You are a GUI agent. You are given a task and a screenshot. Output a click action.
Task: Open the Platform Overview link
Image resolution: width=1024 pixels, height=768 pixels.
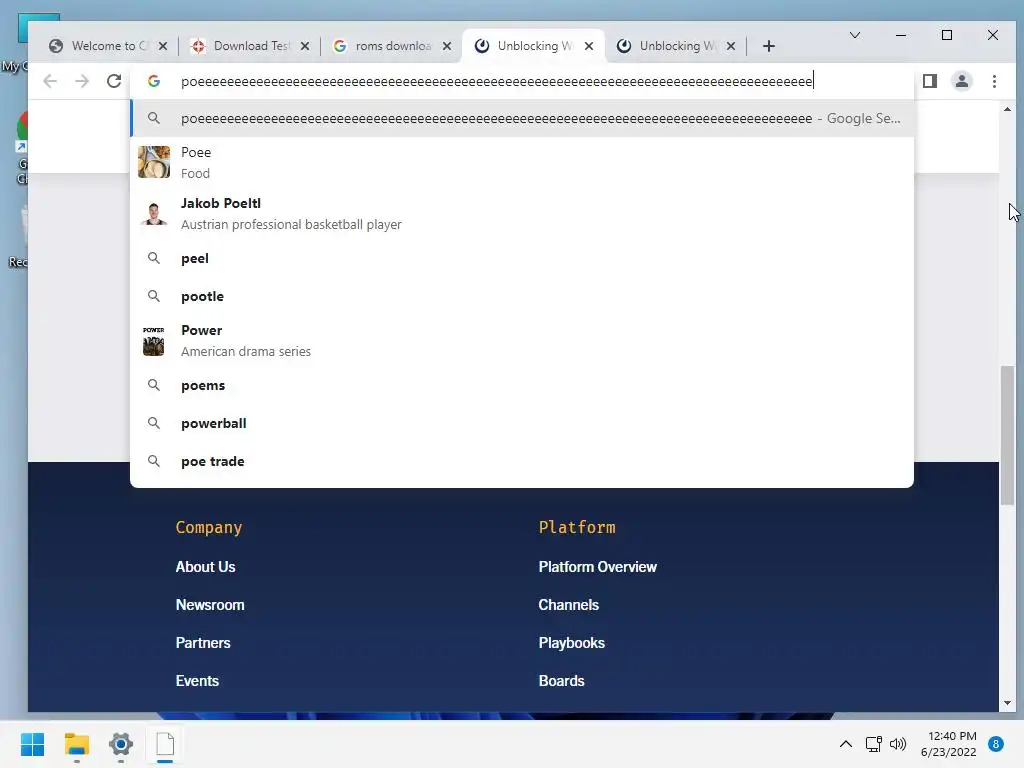coord(598,567)
